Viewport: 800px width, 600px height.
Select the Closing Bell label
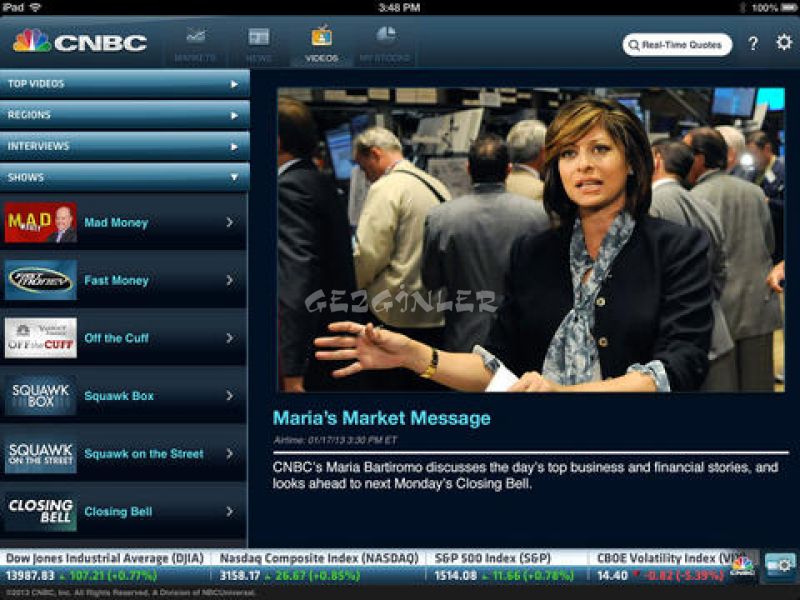[x=118, y=512]
